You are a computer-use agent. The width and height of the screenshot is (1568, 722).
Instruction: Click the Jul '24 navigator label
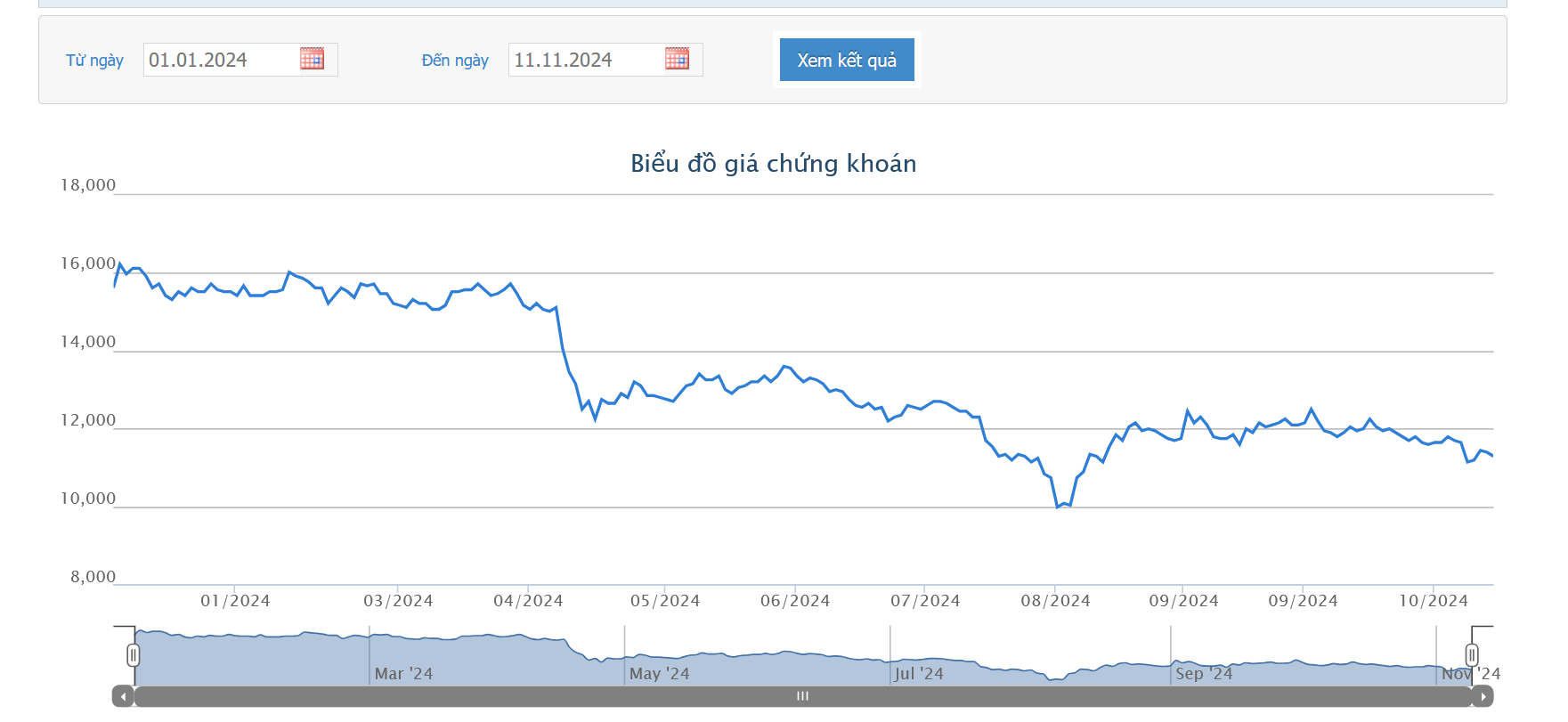pos(919,674)
